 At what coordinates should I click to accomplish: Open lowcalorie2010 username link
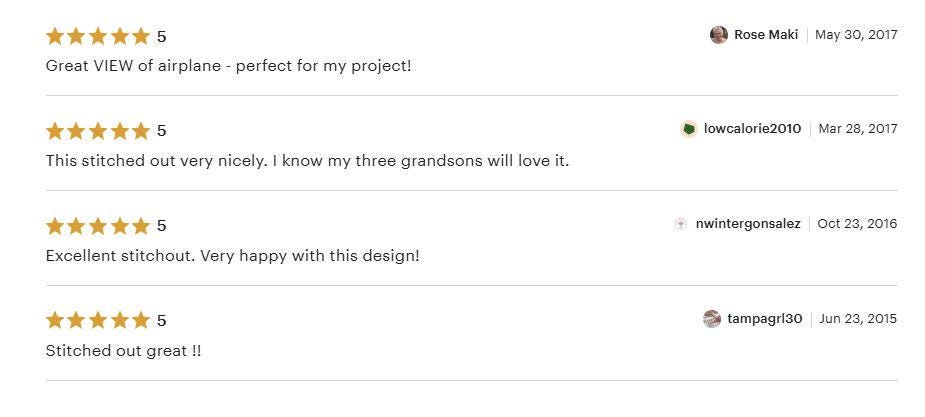coord(752,129)
